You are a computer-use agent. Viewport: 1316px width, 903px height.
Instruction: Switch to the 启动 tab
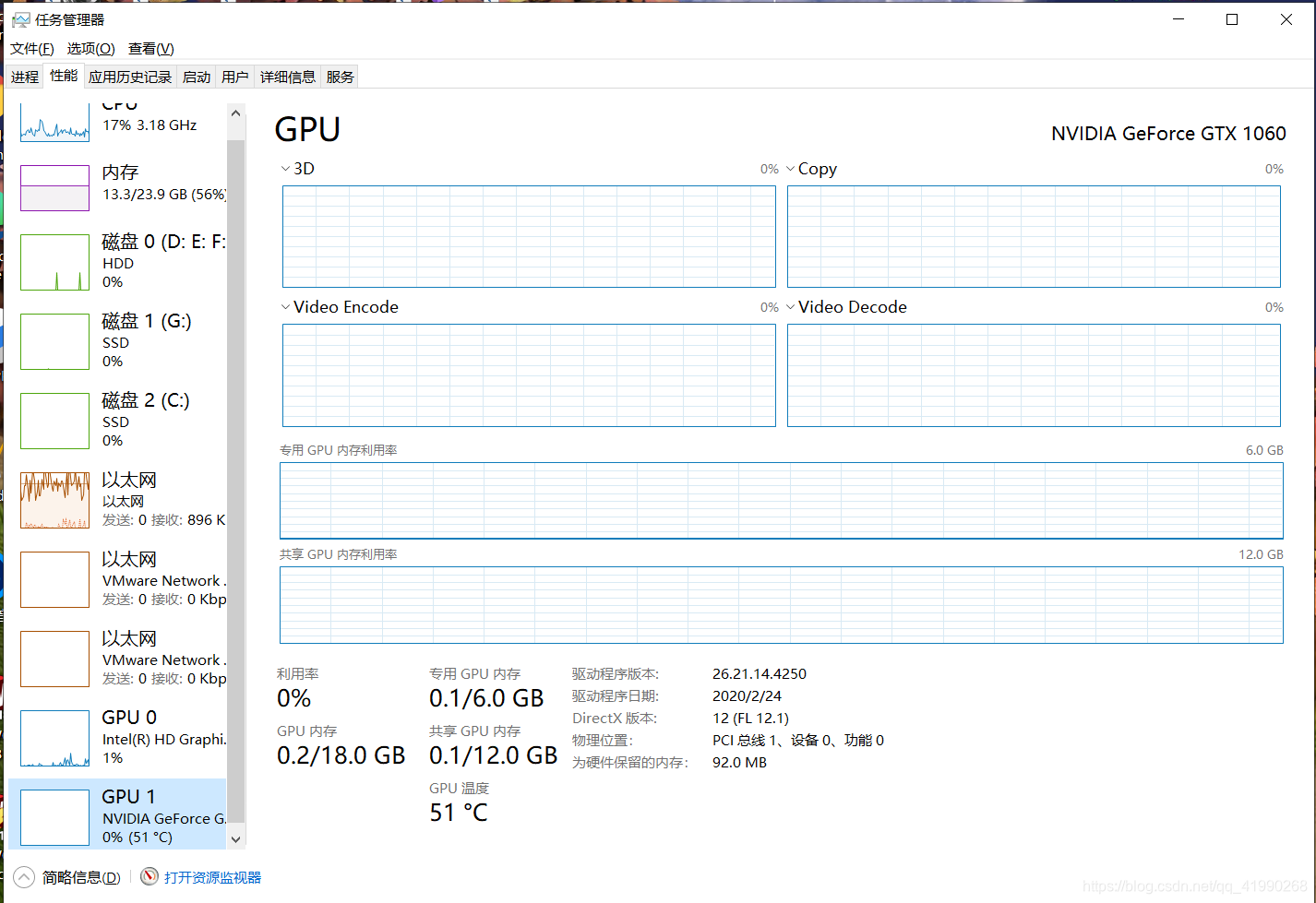(197, 77)
